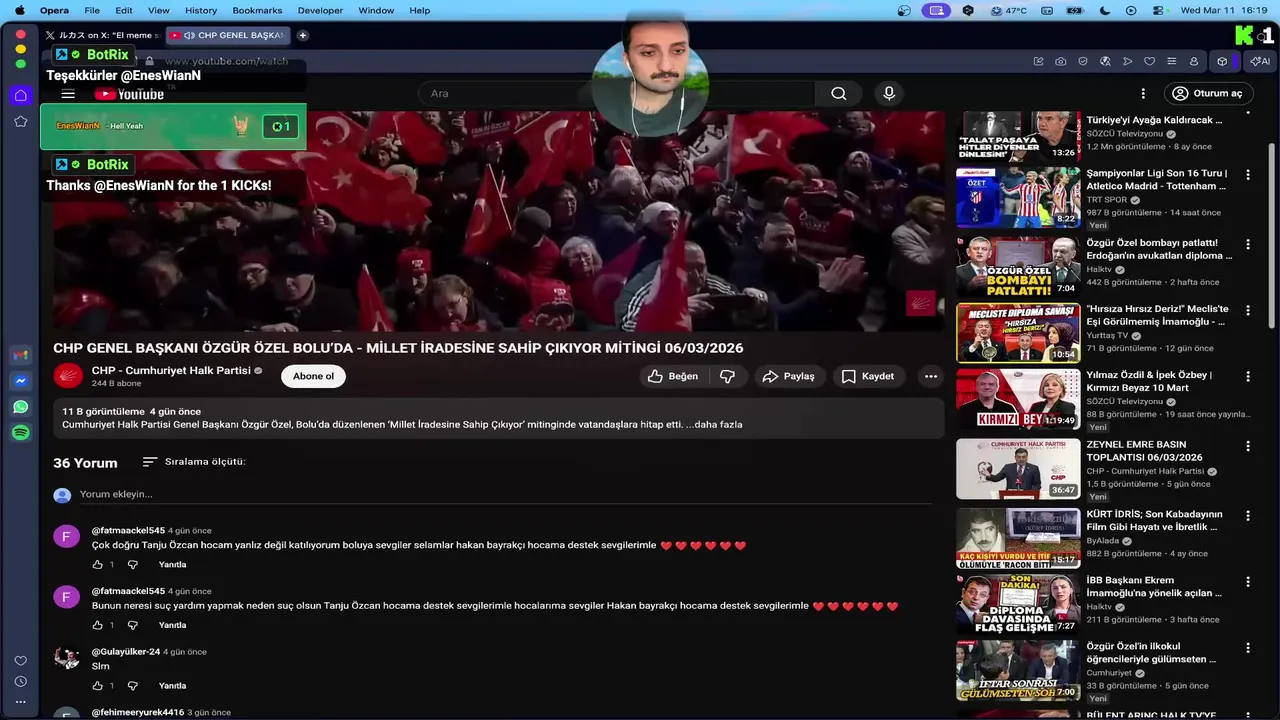Click the Abone ol subscribe button

[x=313, y=376]
